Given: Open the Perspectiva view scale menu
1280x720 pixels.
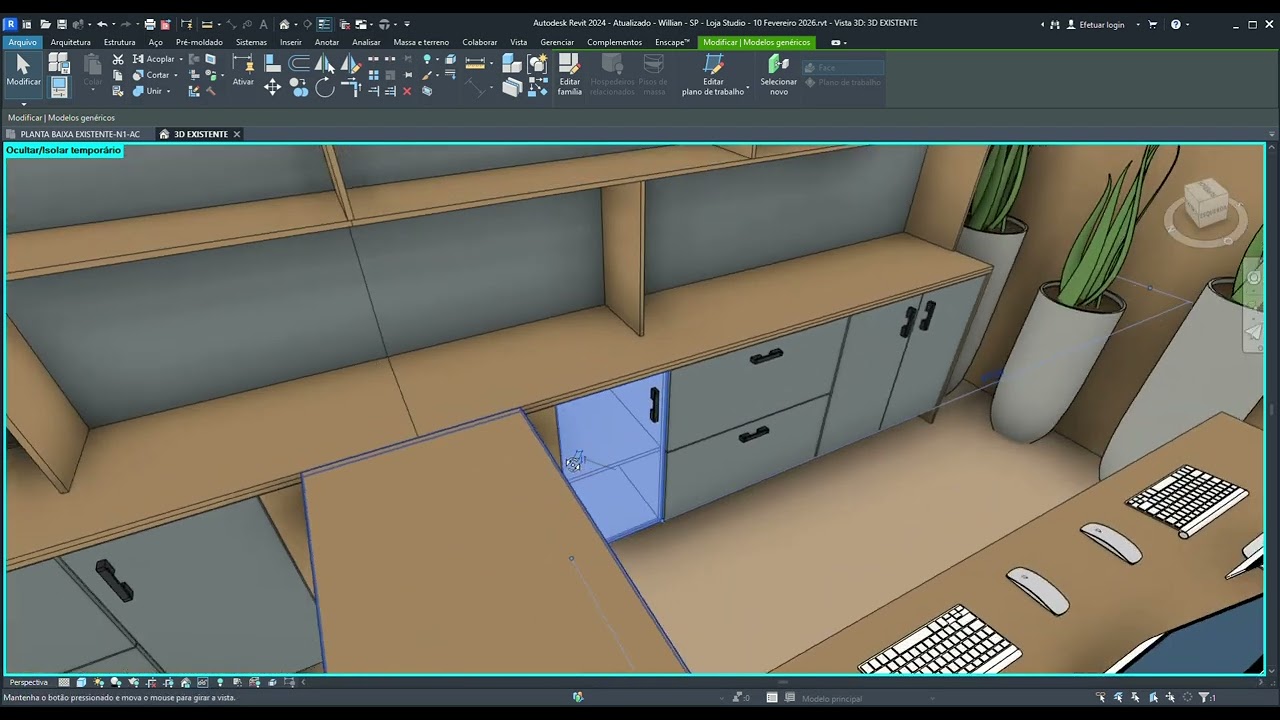Looking at the screenshot, I should 29,682.
